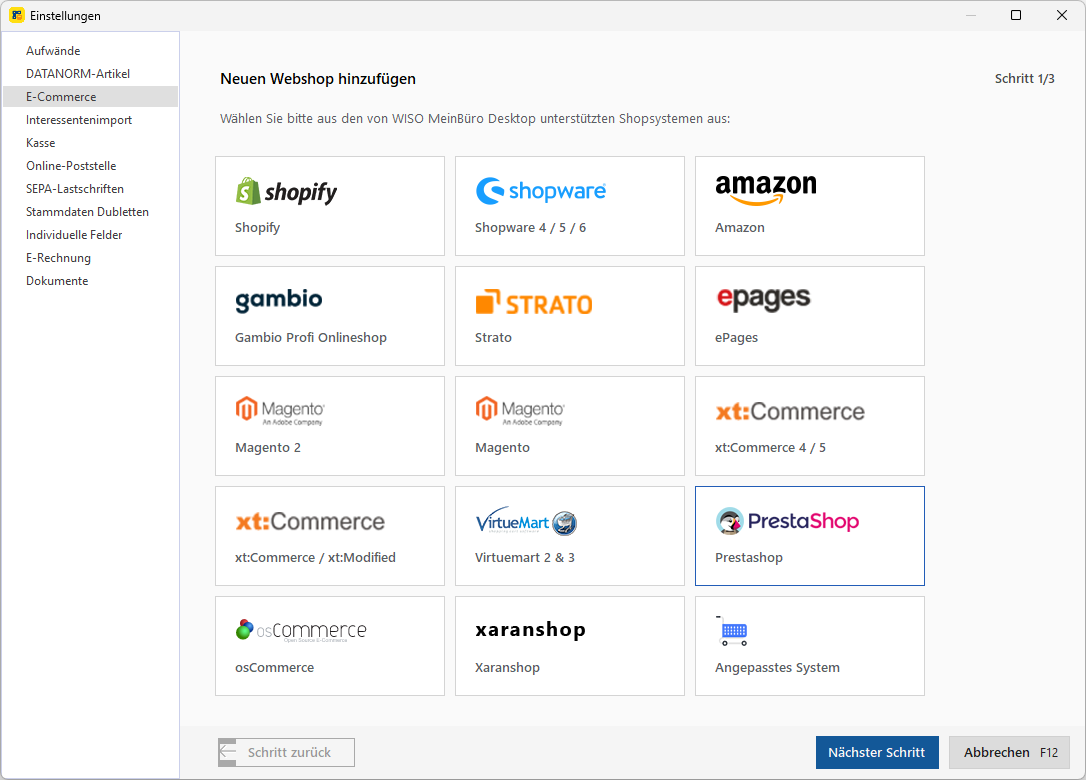Click the WISO MeinBüro app icon in title bar
Viewport: 1086px width, 780px height.
click(17, 15)
